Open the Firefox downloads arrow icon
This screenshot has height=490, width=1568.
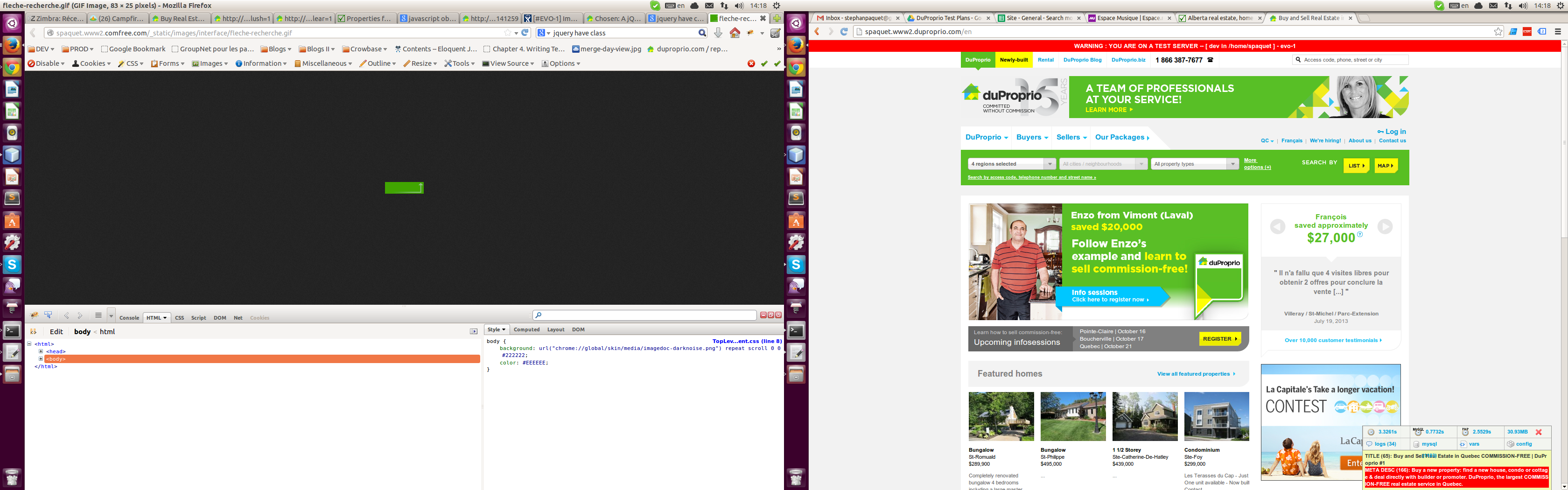pyautogui.click(x=718, y=33)
